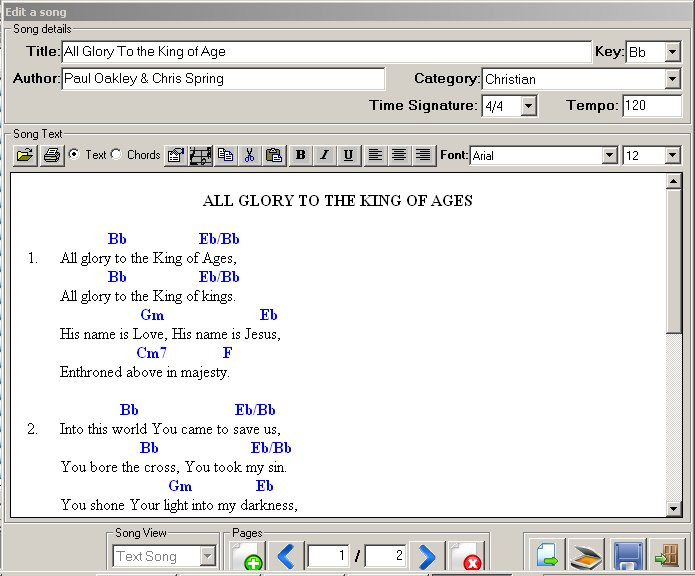Screen dimensions: 695x576
Task: Click into the Tempo field
Action: [x=652, y=106]
